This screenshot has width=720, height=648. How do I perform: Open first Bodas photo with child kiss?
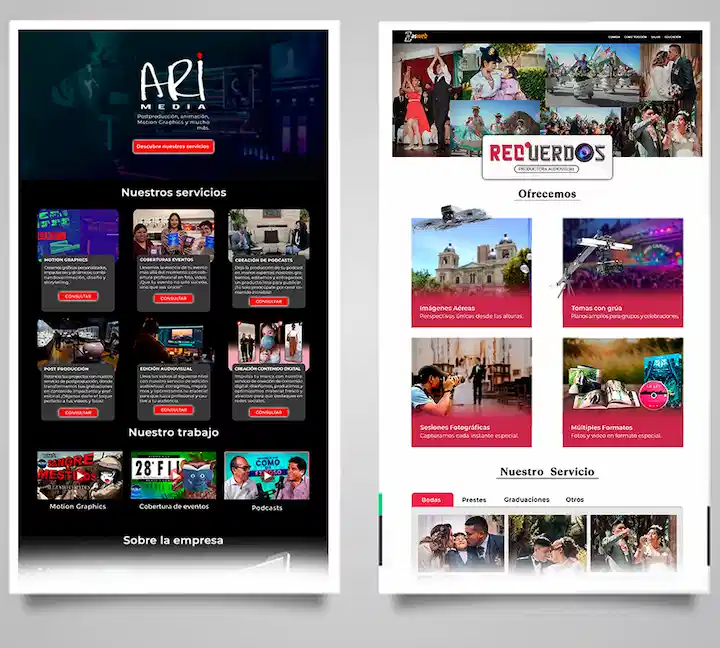[461, 543]
